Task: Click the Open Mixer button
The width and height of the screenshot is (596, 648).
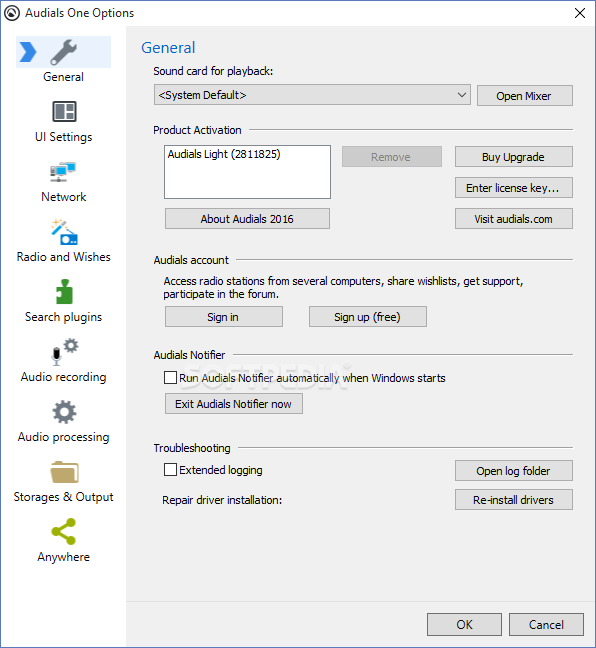Action: [x=524, y=96]
